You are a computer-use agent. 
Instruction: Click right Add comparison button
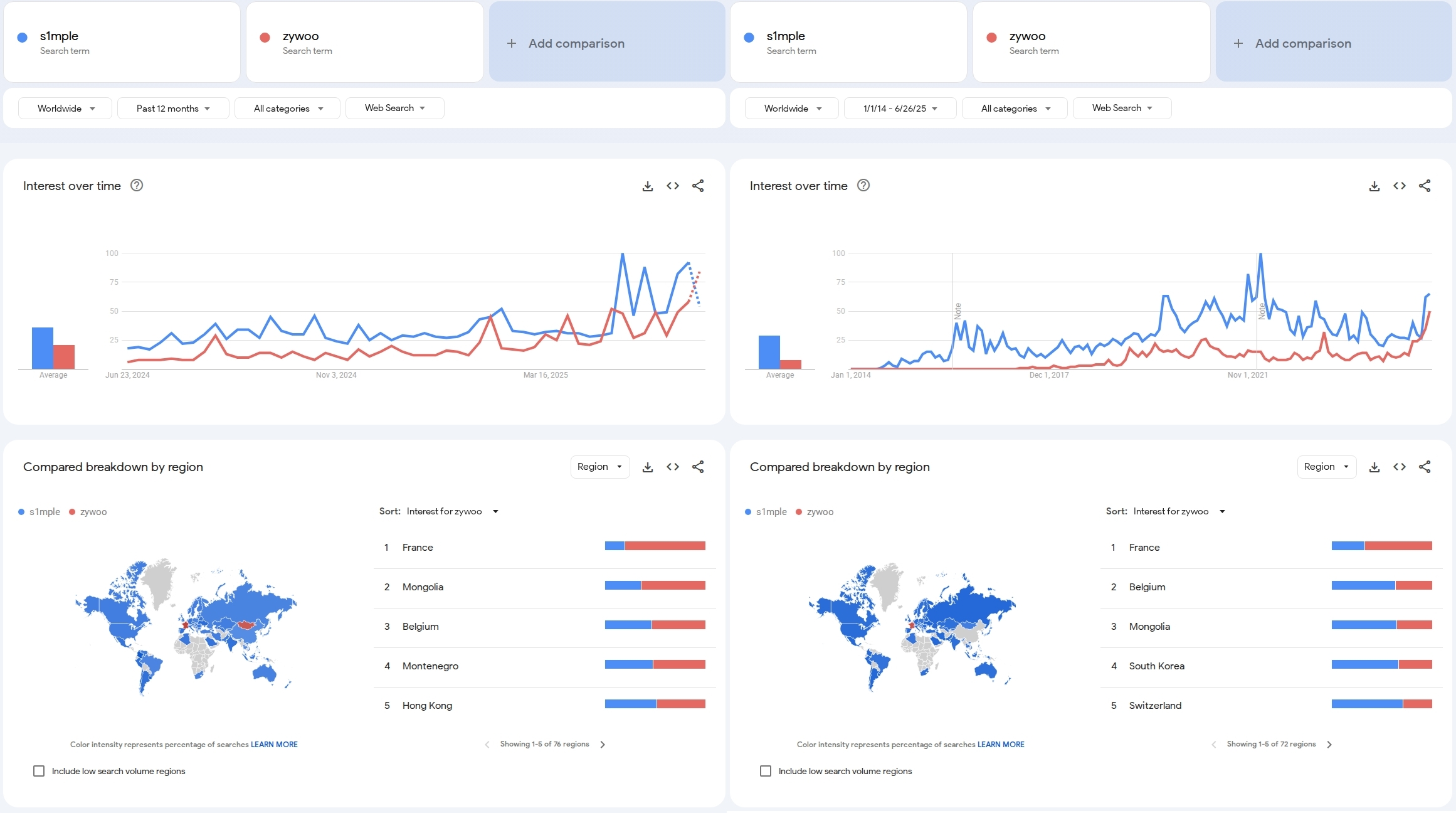pos(1334,42)
